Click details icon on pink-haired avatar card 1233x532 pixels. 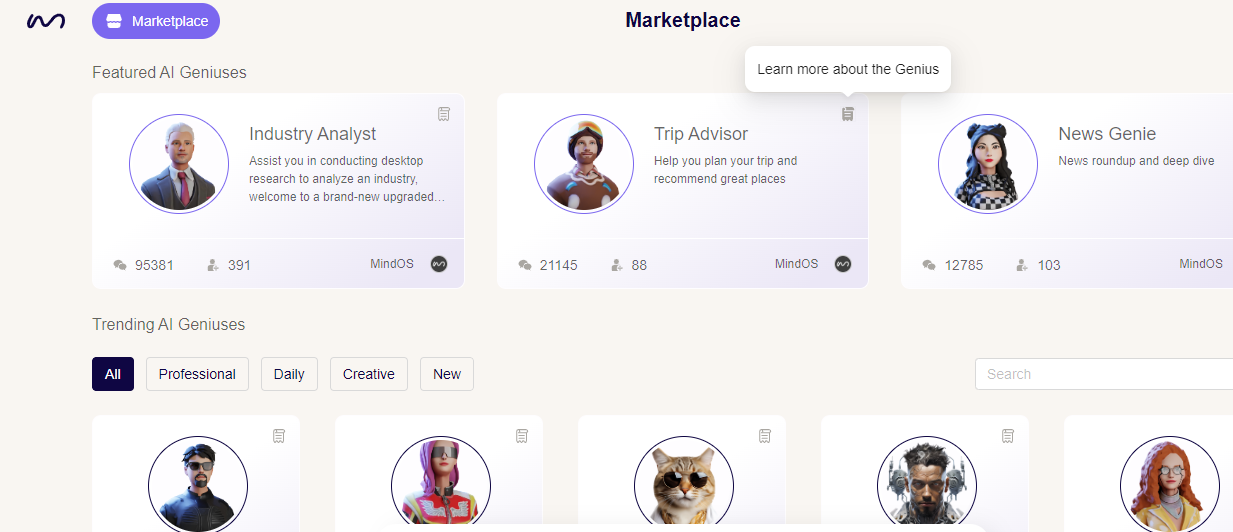(522, 435)
